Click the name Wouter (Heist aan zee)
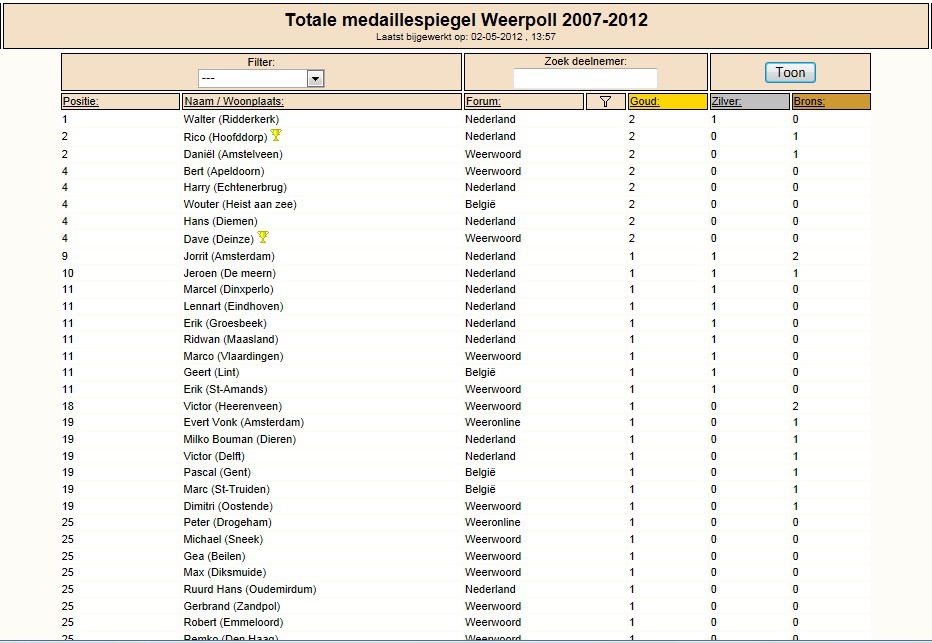932x643 pixels. (240, 204)
